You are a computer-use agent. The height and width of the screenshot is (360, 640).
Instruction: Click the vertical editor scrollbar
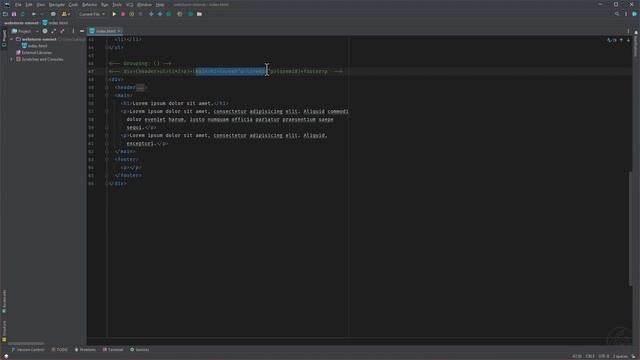pyautogui.click(x=631, y=229)
